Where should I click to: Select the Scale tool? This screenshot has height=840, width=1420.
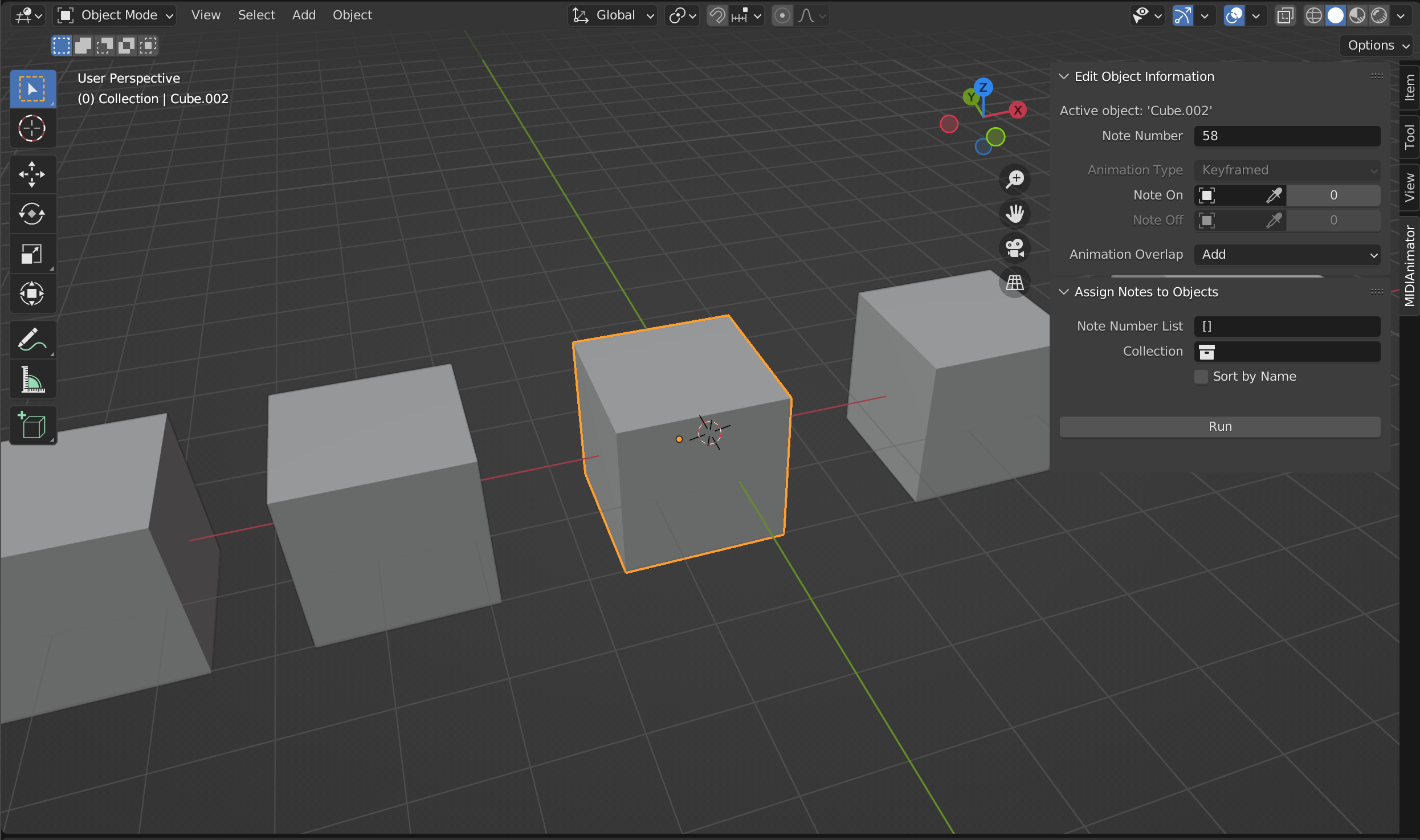pos(32,254)
